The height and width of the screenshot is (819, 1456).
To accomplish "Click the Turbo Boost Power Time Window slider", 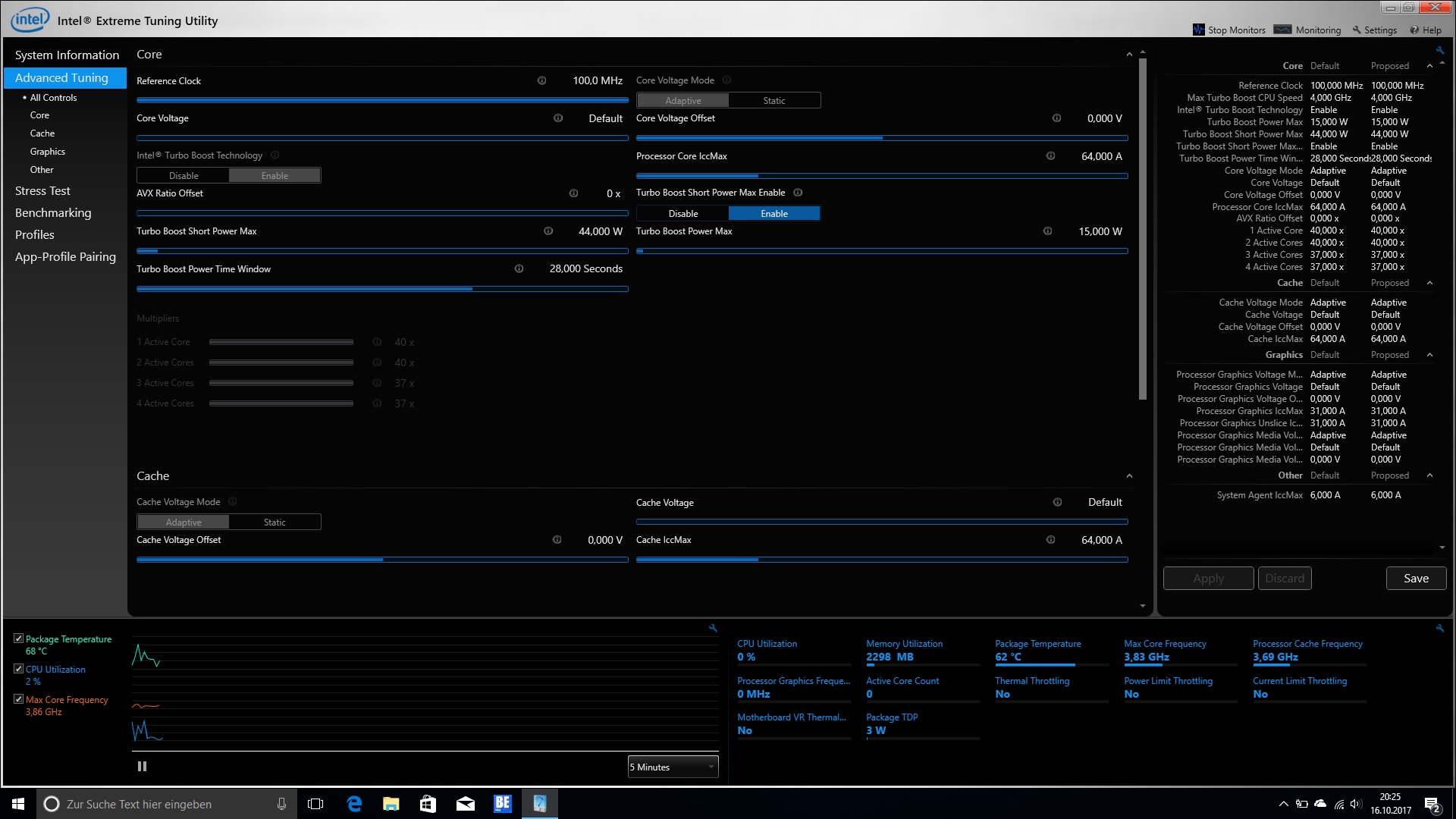I will pos(382,289).
